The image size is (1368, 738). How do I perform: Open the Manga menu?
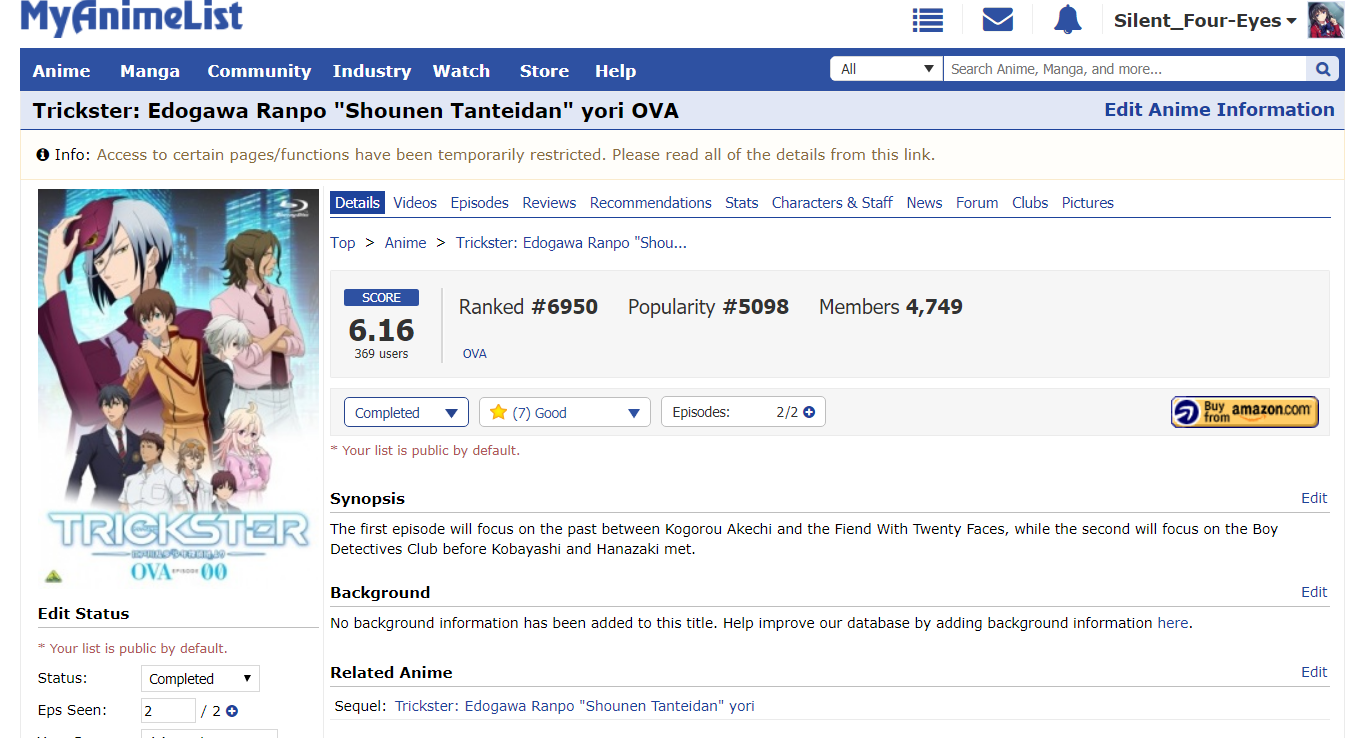tap(150, 71)
